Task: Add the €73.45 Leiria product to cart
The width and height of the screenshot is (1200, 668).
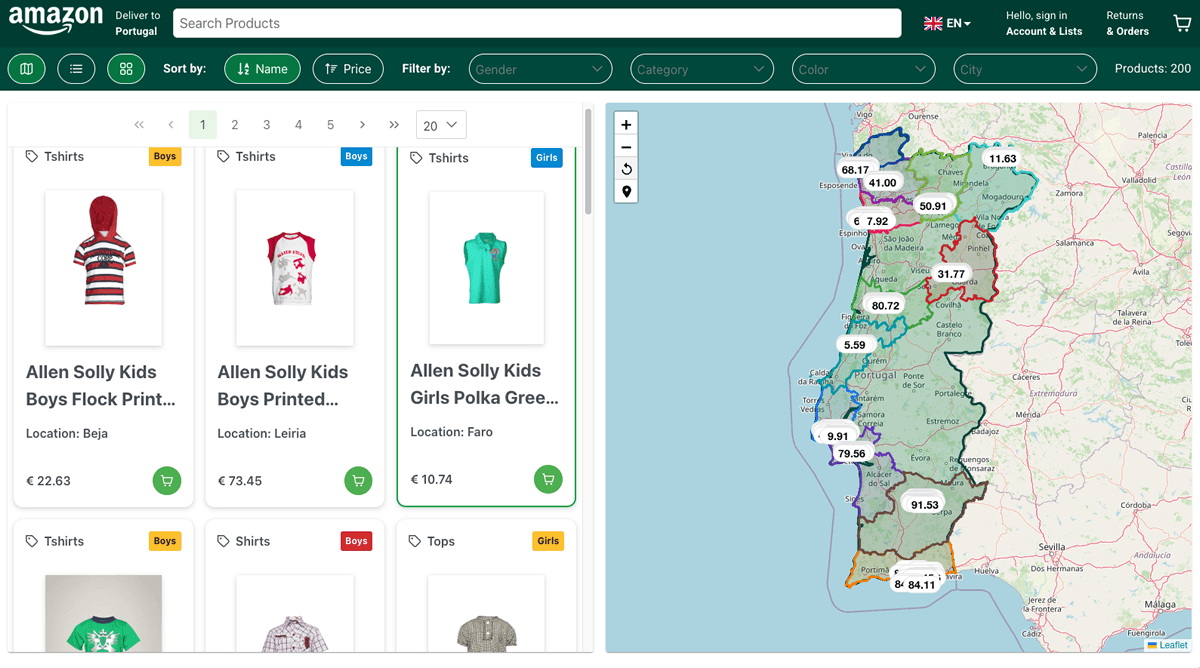Action: click(x=358, y=481)
